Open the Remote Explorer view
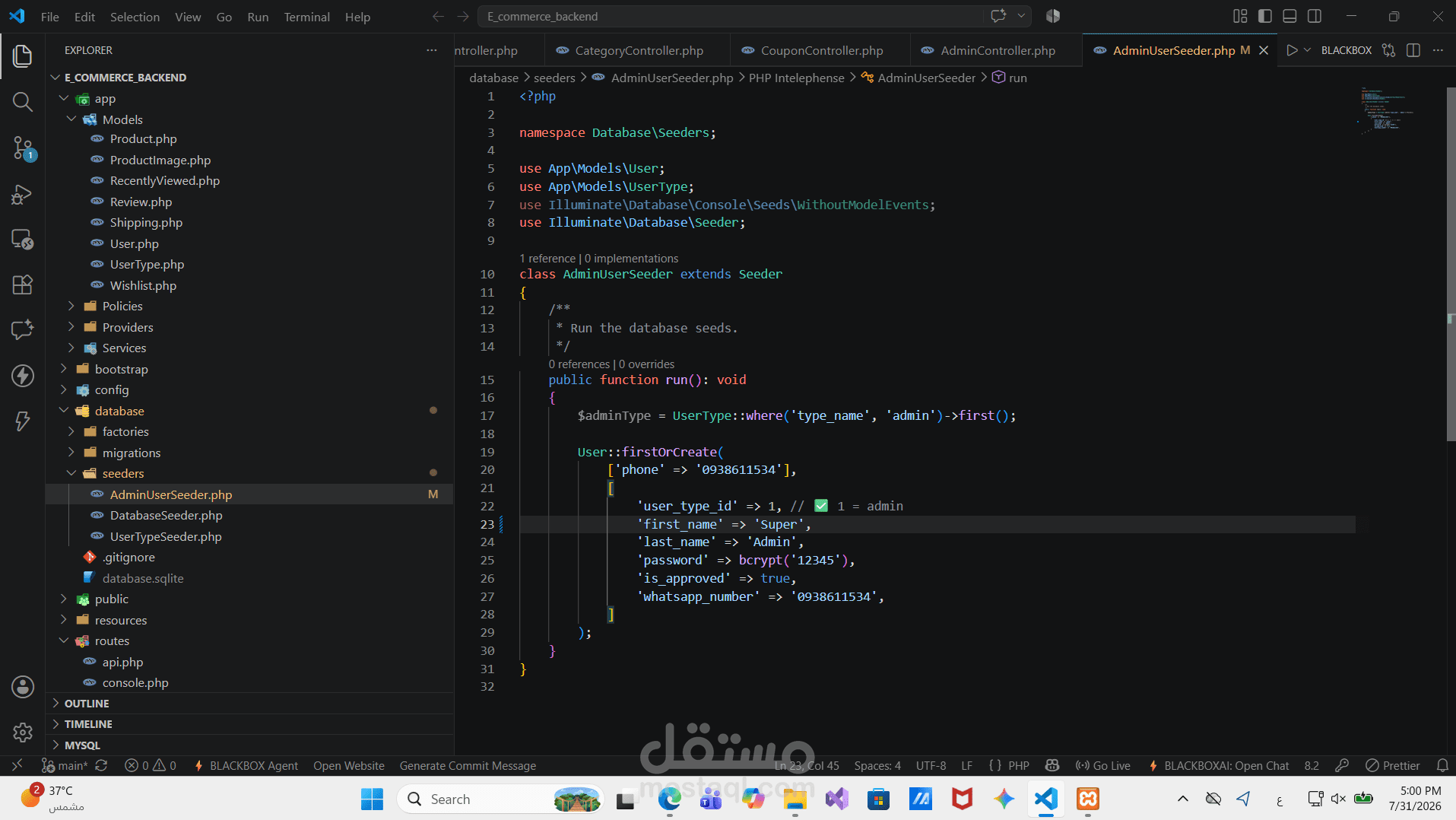Screen dimensions: 1456x820 pos(23,240)
